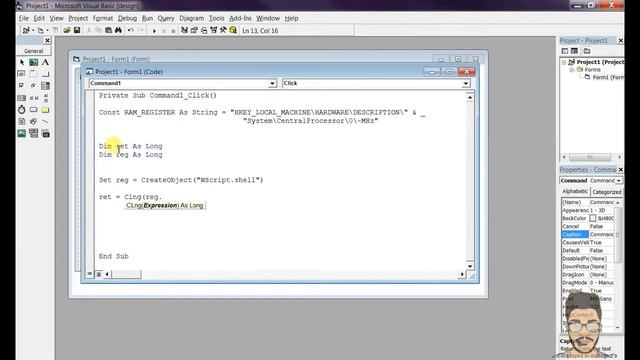The image size is (640, 360).
Task: Select the TextBox control tool
Action: pyautogui.click(x=22, y=74)
